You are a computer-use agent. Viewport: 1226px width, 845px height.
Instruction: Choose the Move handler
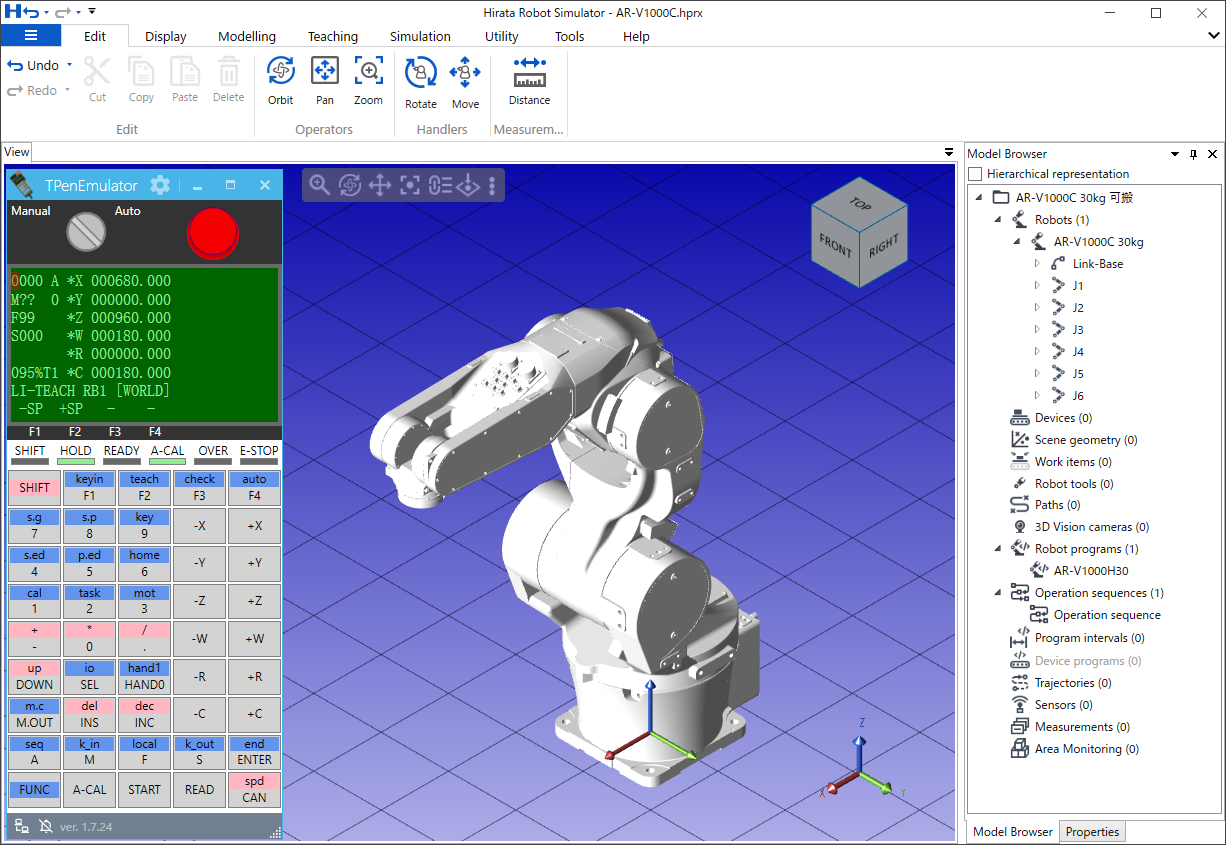pyautogui.click(x=465, y=83)
